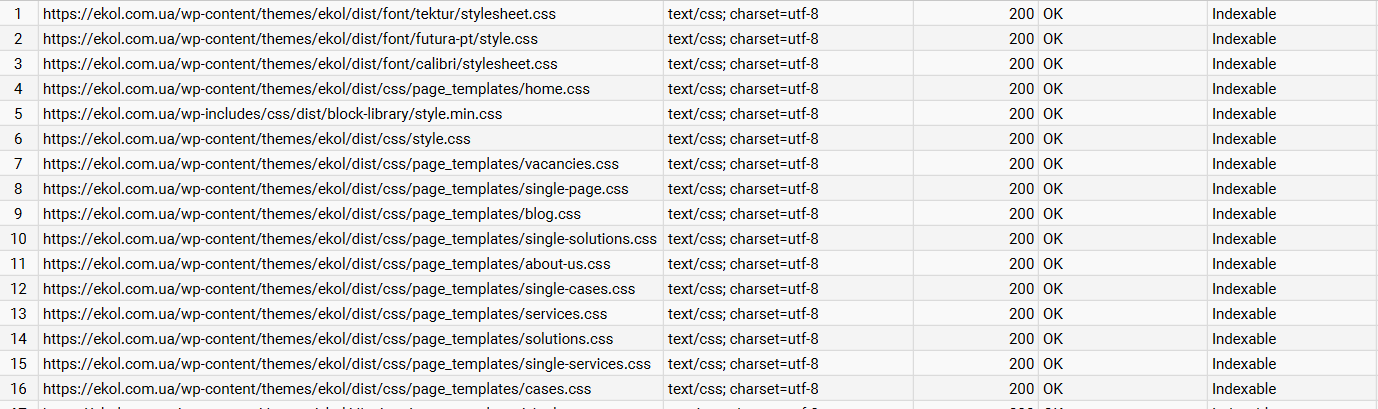Click row number 16 header

click(x=18, y=389)
